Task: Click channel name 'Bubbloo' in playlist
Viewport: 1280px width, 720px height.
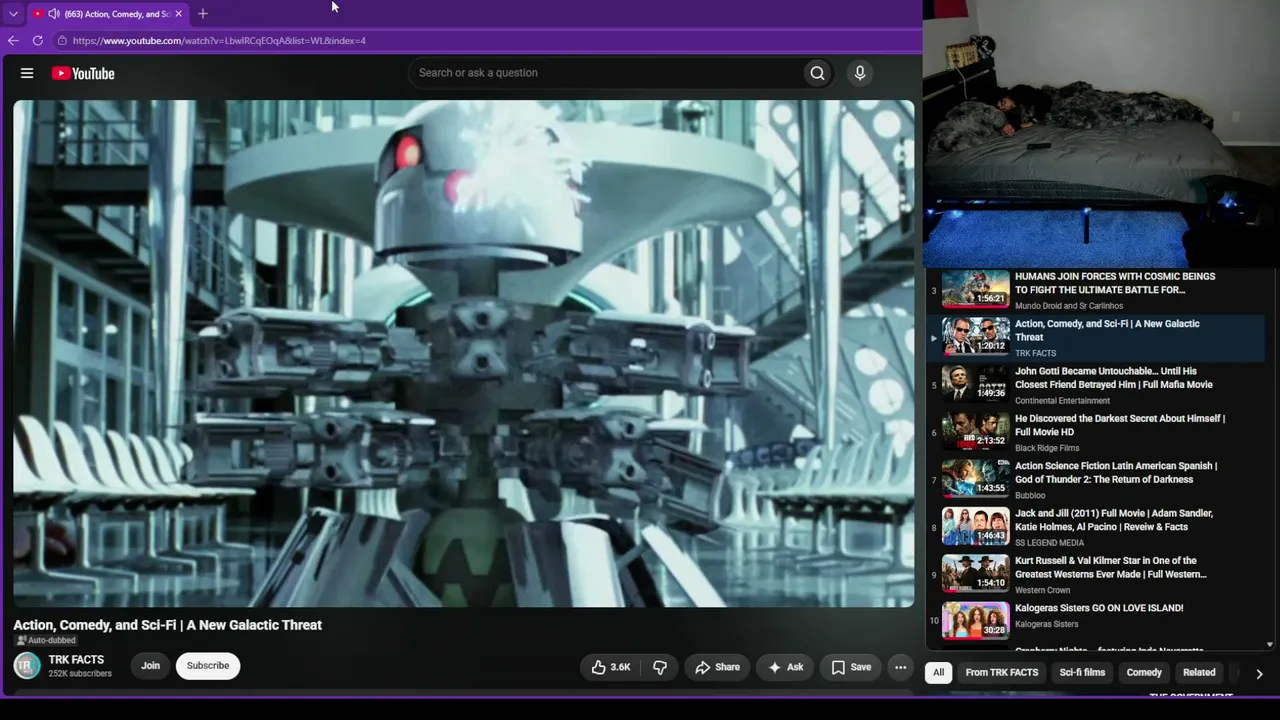Action: [x=1030, y=495]
